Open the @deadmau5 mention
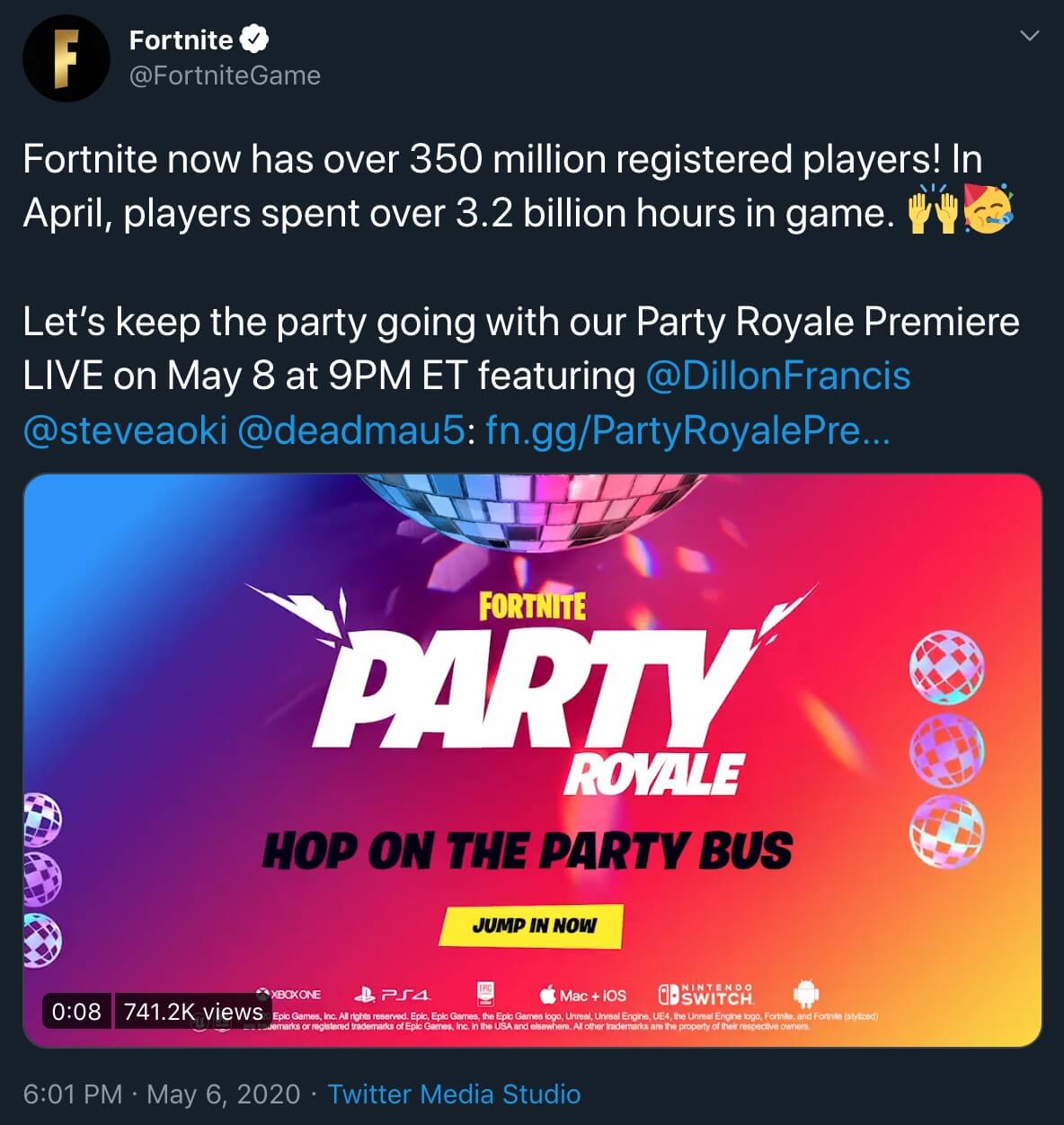 [x=352, y=430]
